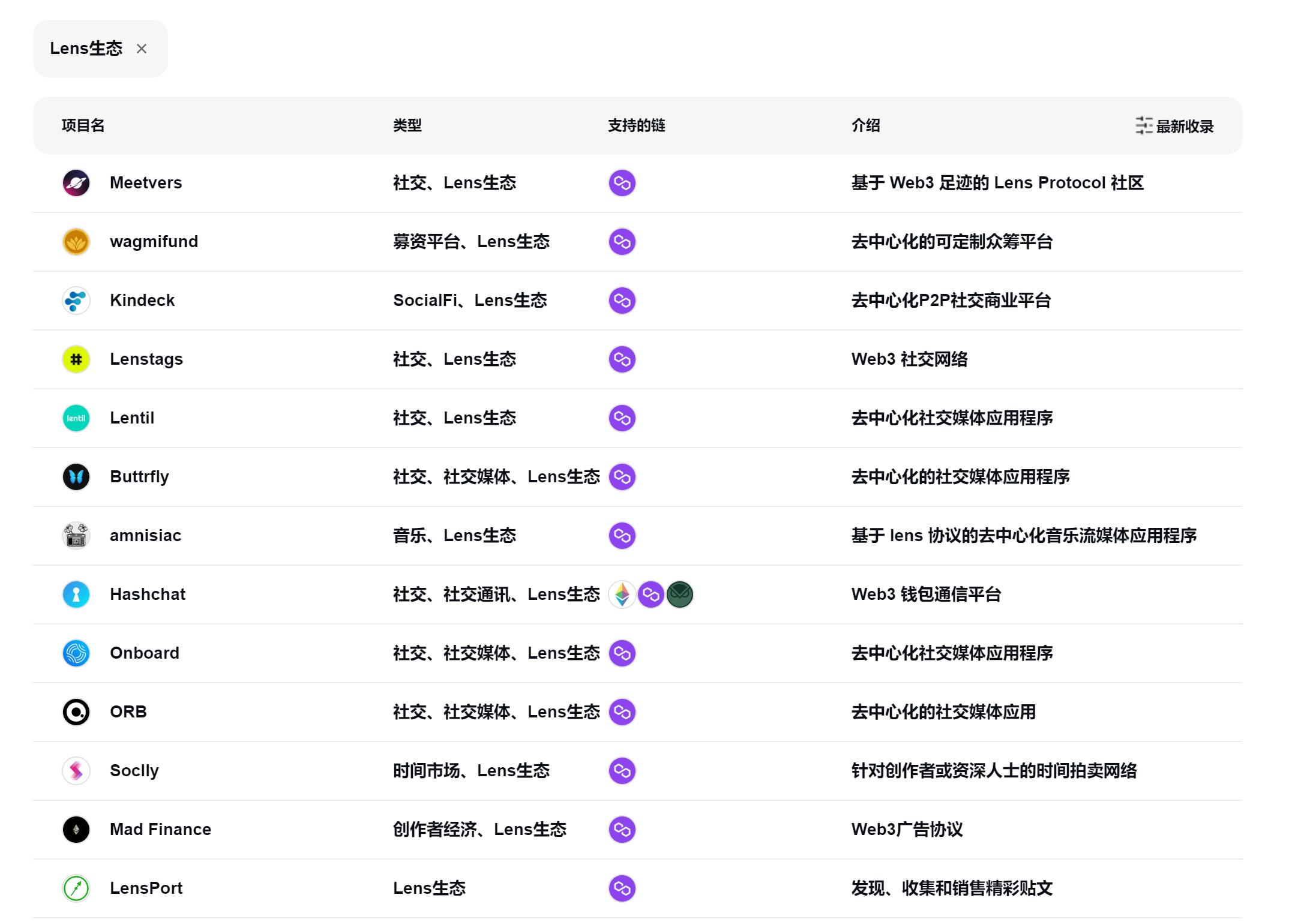Click the 支持的链 column header
Viewport: 1316px width, 922px height.
(637, 125)
